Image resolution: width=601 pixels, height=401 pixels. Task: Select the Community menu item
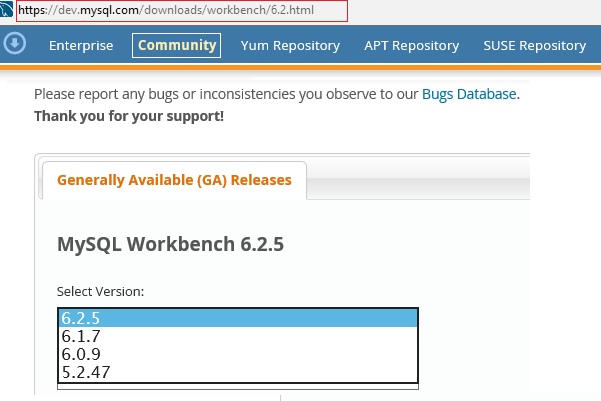pos(177,45)
